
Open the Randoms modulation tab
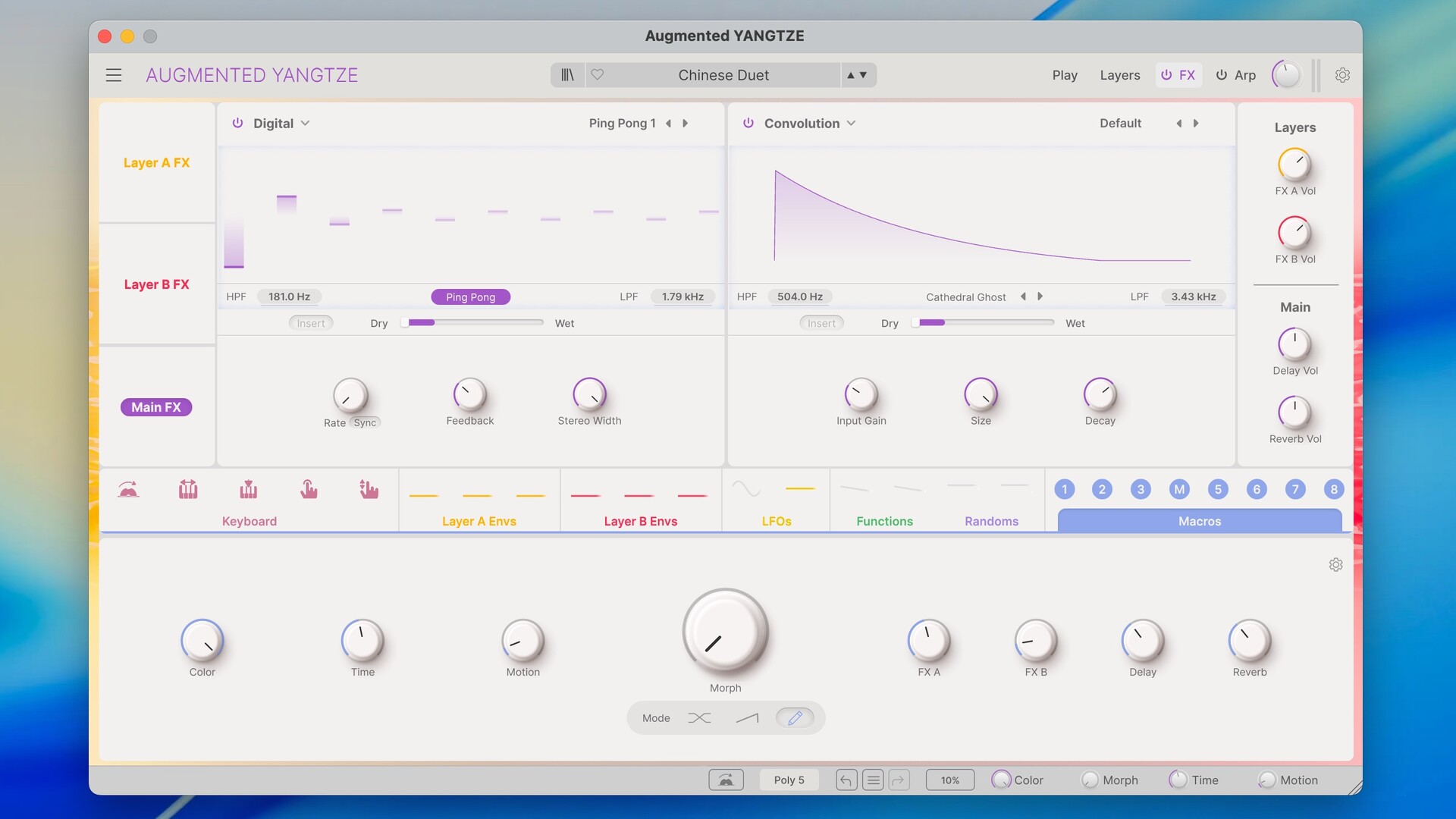(991, 521)
